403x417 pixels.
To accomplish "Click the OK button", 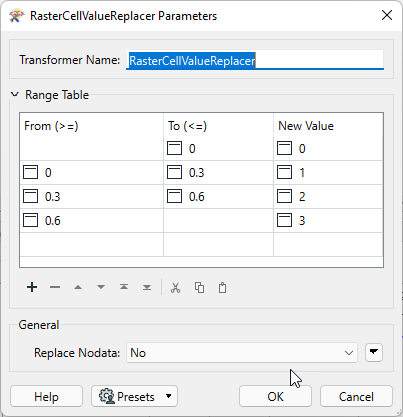I will click(275, 396).
